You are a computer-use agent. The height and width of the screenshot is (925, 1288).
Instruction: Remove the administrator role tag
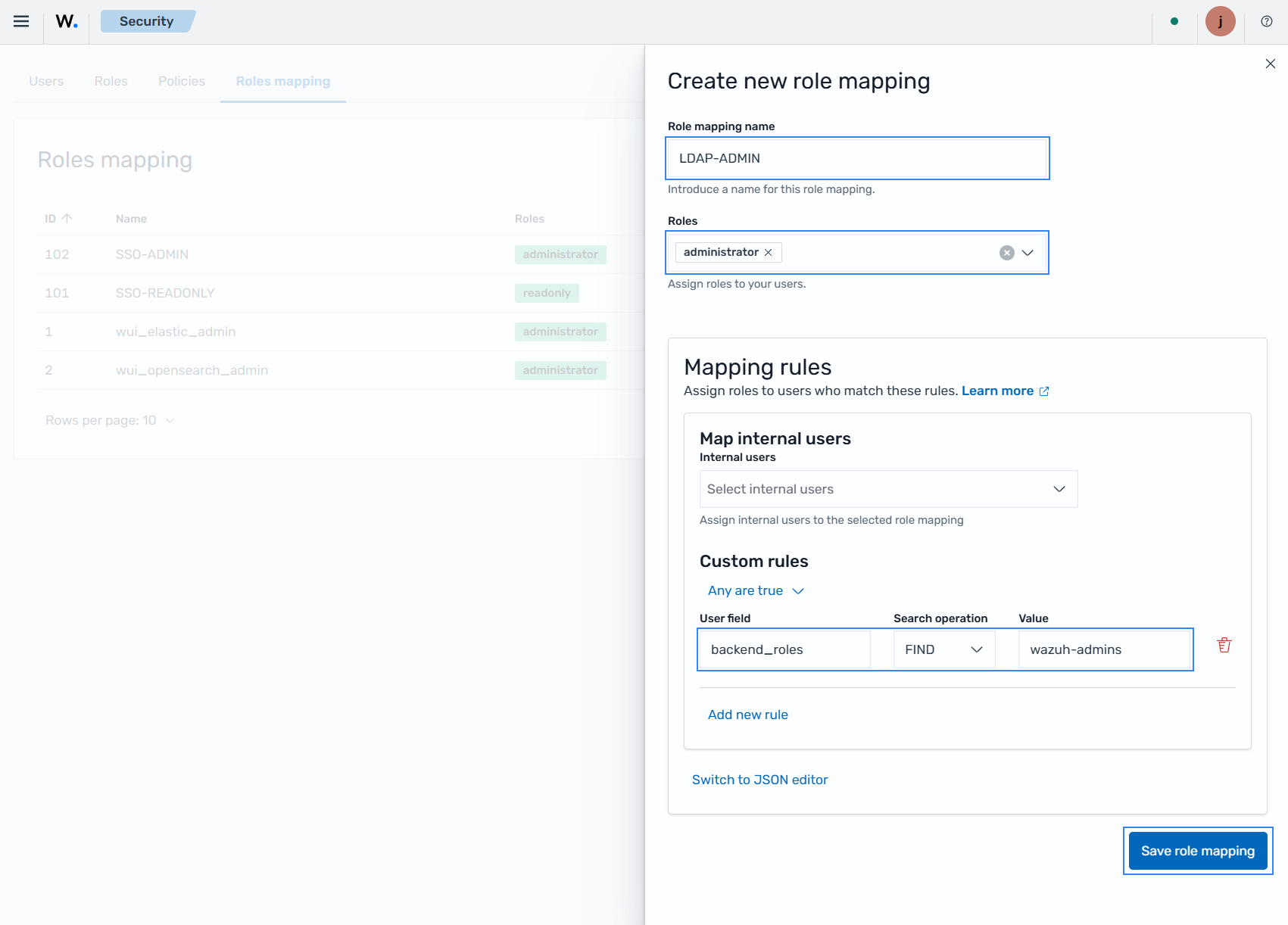(769, 252)
